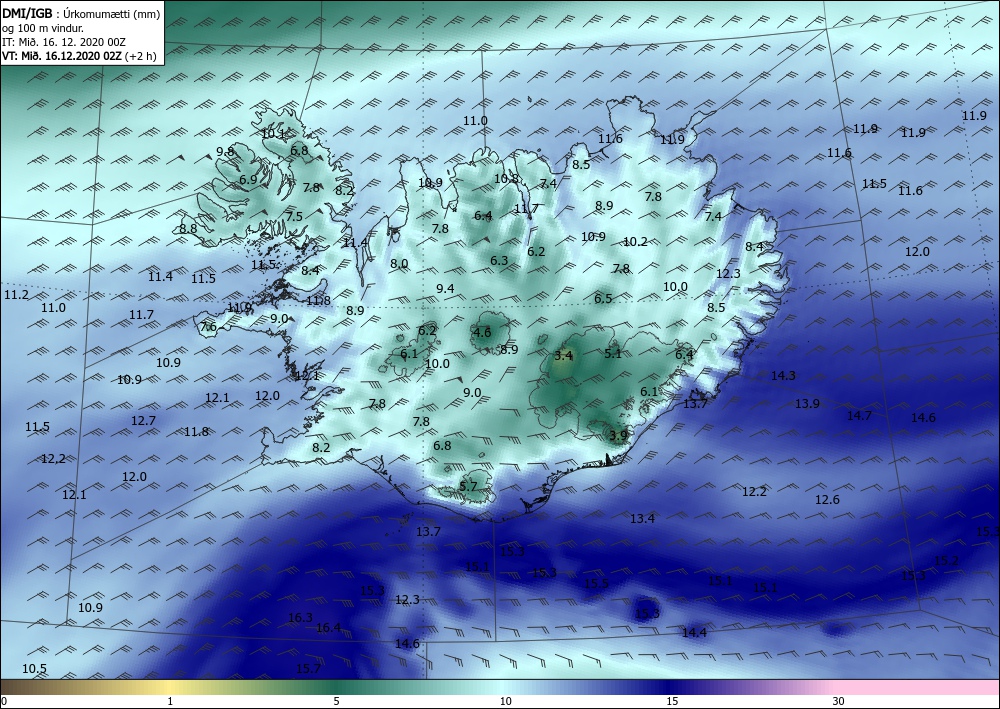1000x709 pixels.
Task: Select the 'VT: Mið. 16.12.2020 02Z (+2 h)' line
Action: click(79, 55)
